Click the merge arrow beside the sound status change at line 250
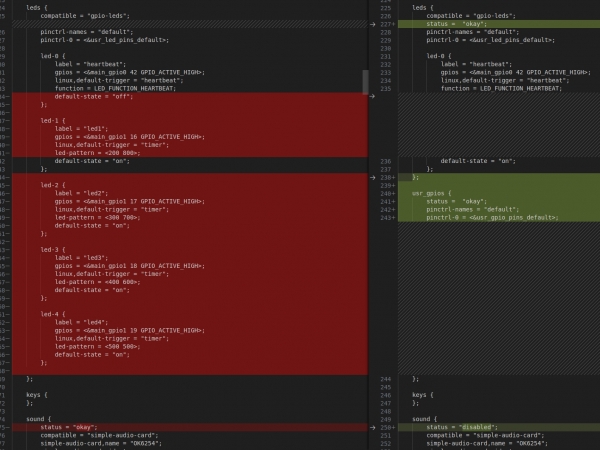 tap(373, 426)
